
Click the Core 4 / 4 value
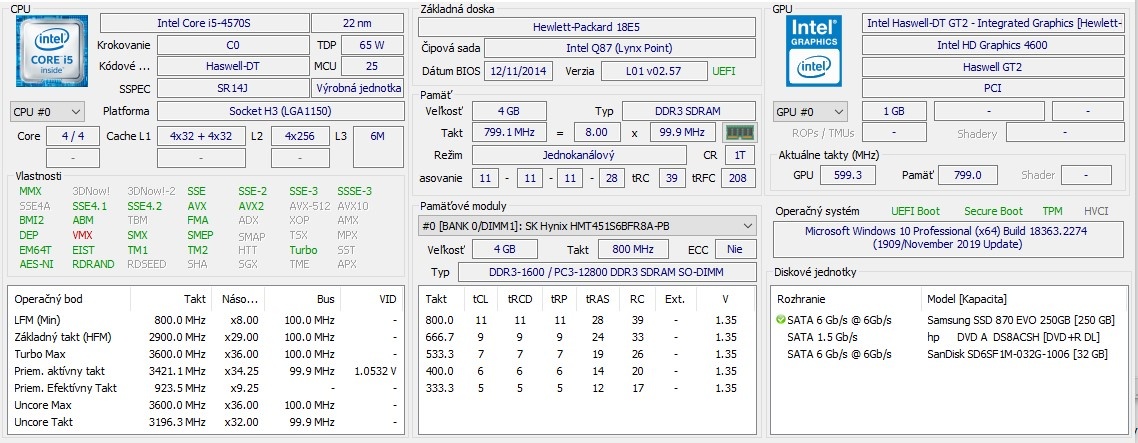(x=73, y=136)
